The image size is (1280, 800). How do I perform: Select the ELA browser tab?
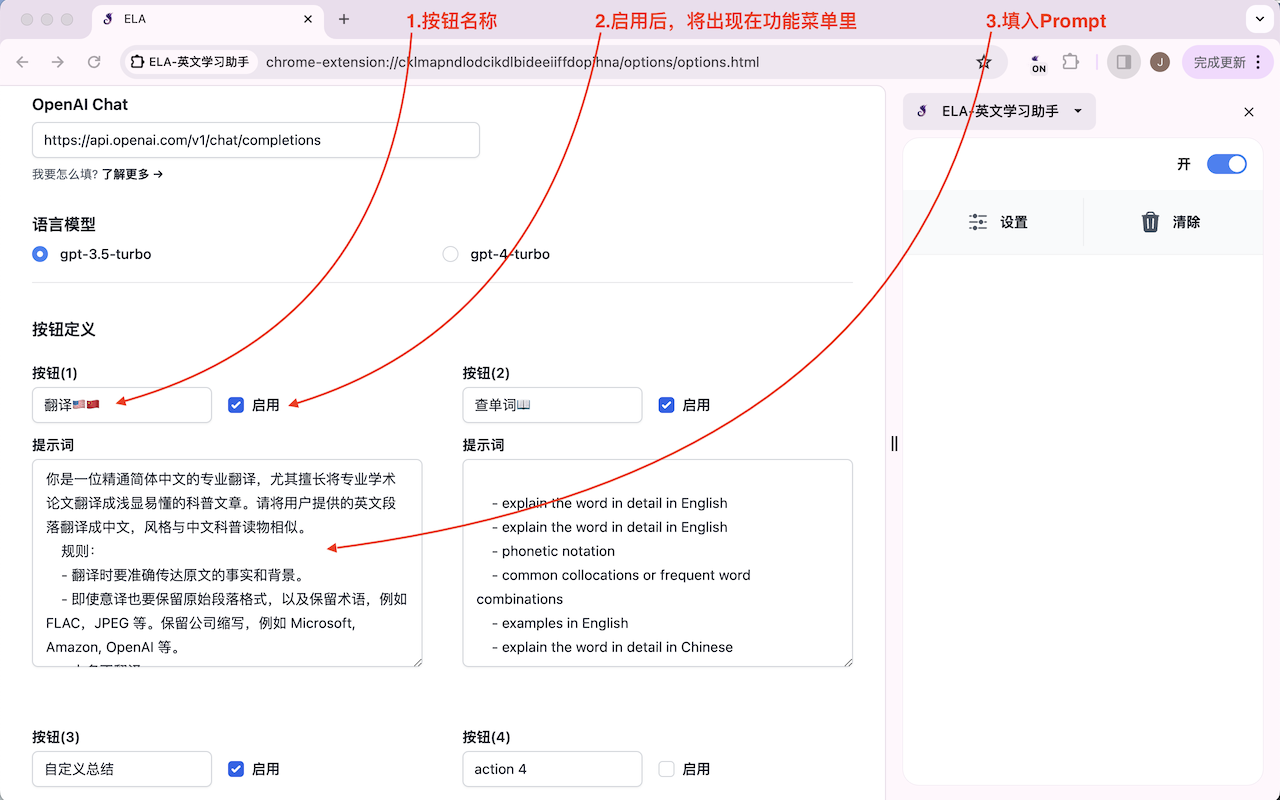tap(208, 19)
